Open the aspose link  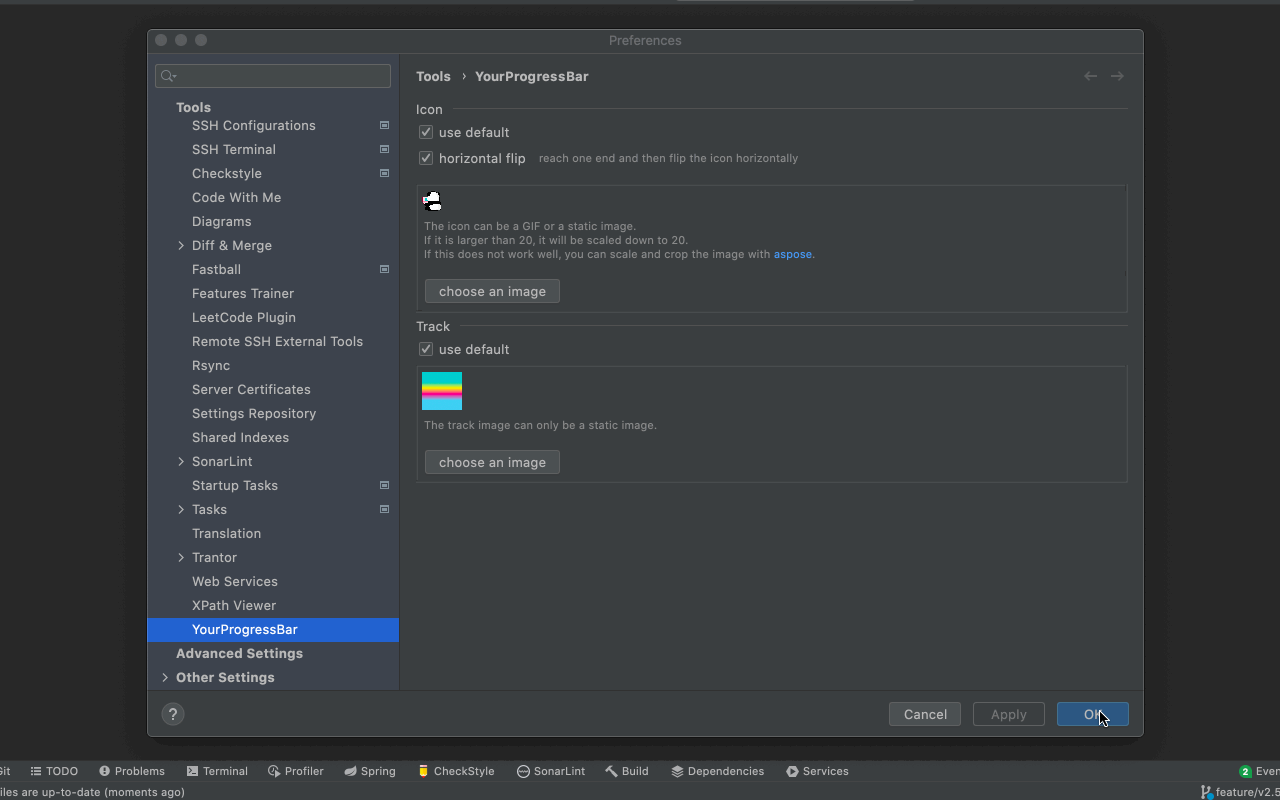click(792, 254)
